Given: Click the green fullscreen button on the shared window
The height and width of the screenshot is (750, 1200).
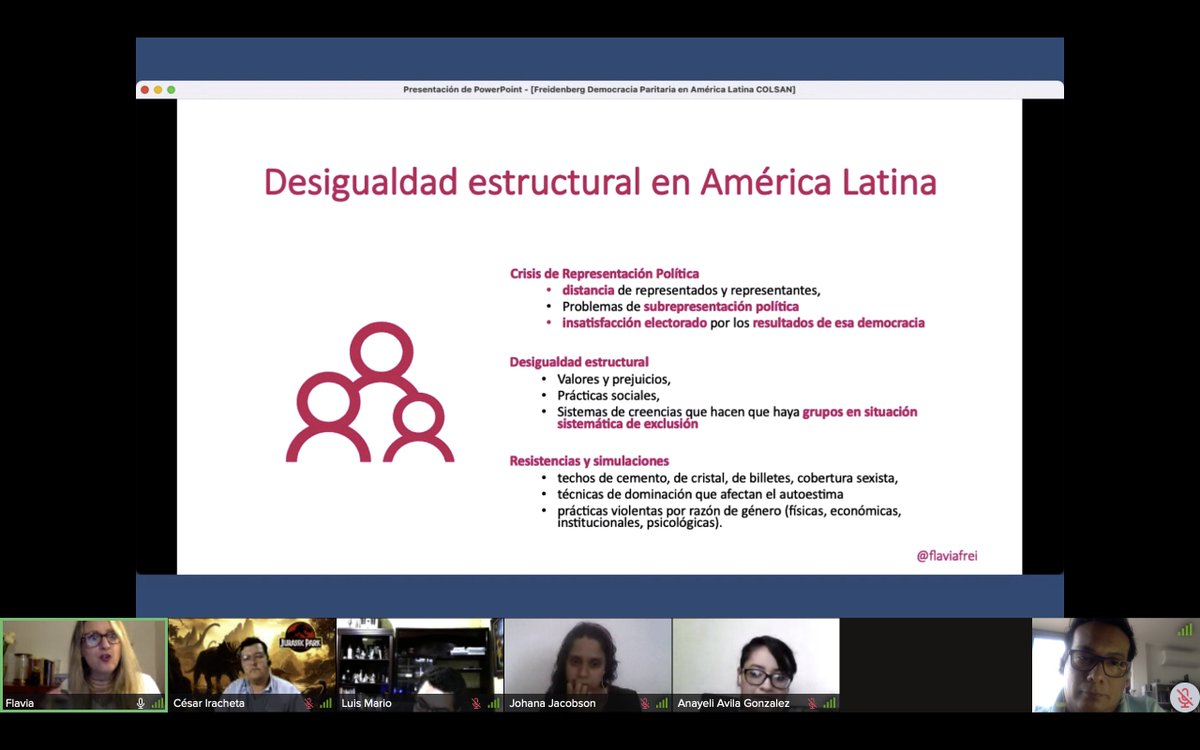Looking at the screenshot, I should 169,88.
